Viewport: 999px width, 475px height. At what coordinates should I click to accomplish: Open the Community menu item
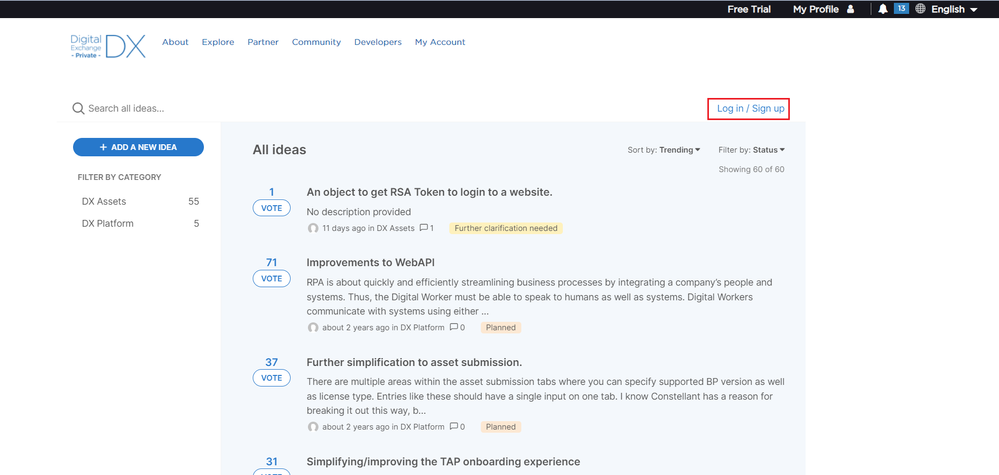pyautogui.click(x=316, y=42)
